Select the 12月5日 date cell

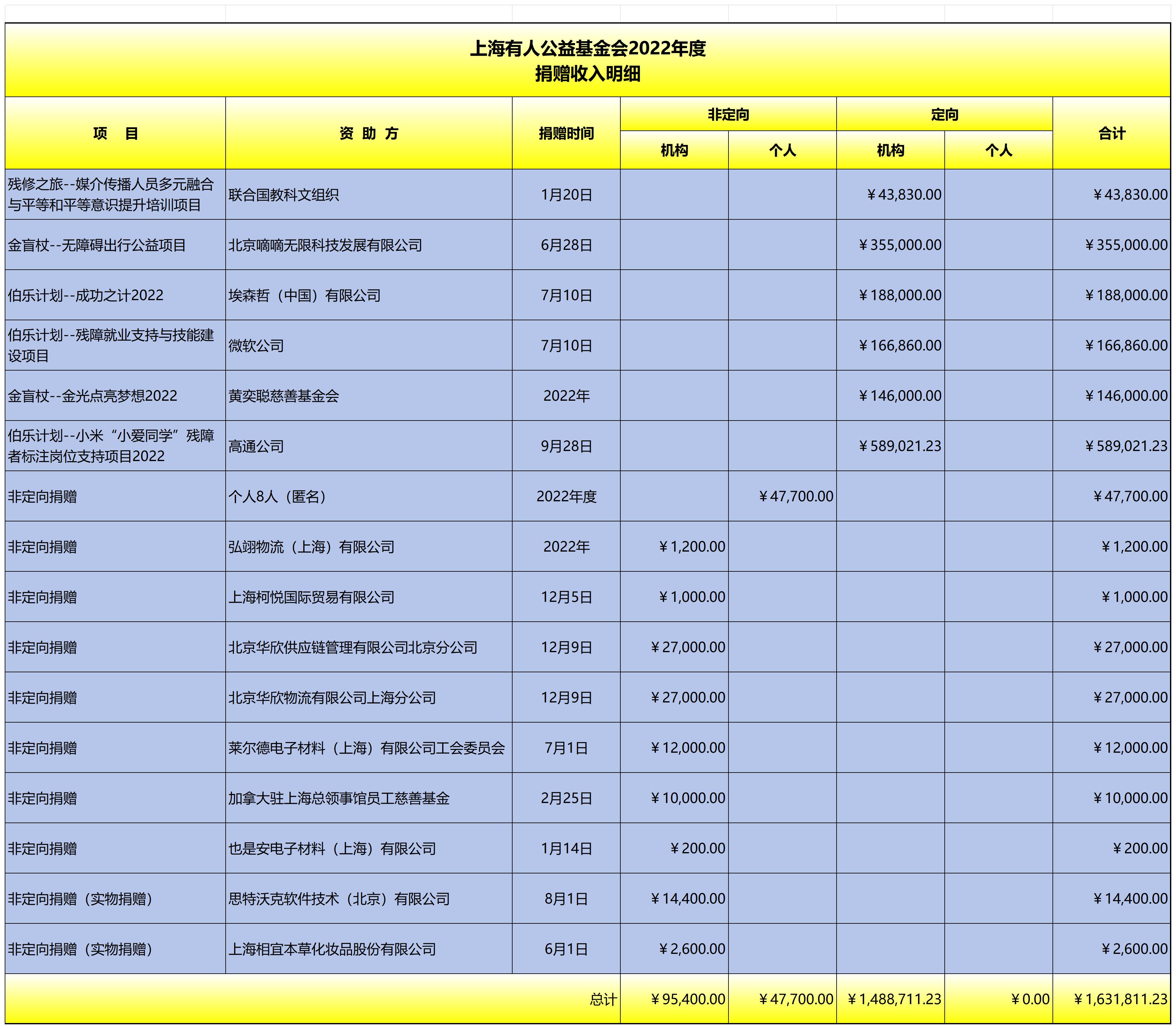pos(566,597)
